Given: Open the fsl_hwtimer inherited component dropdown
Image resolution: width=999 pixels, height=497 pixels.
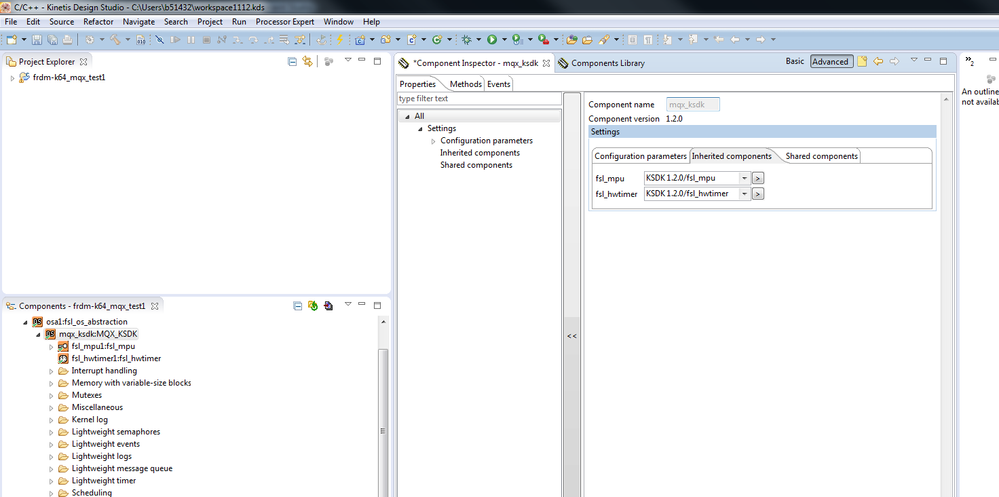Looking at the screenshot, I should pyautogui.click(x=744, y=194).
